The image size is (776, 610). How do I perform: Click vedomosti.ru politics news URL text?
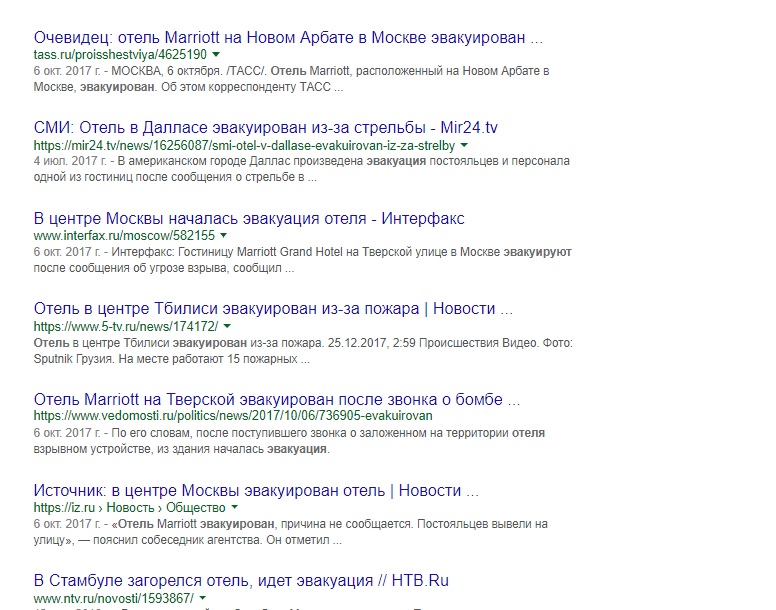(233, 416)
